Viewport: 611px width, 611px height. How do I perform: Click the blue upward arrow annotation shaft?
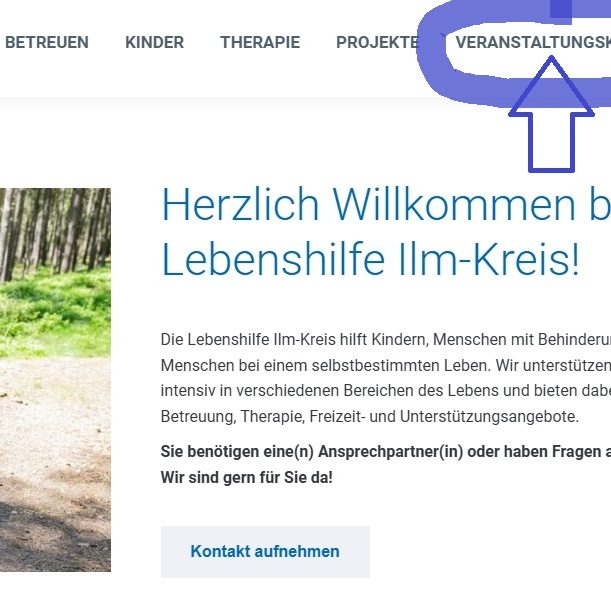(x=551, y=142)
